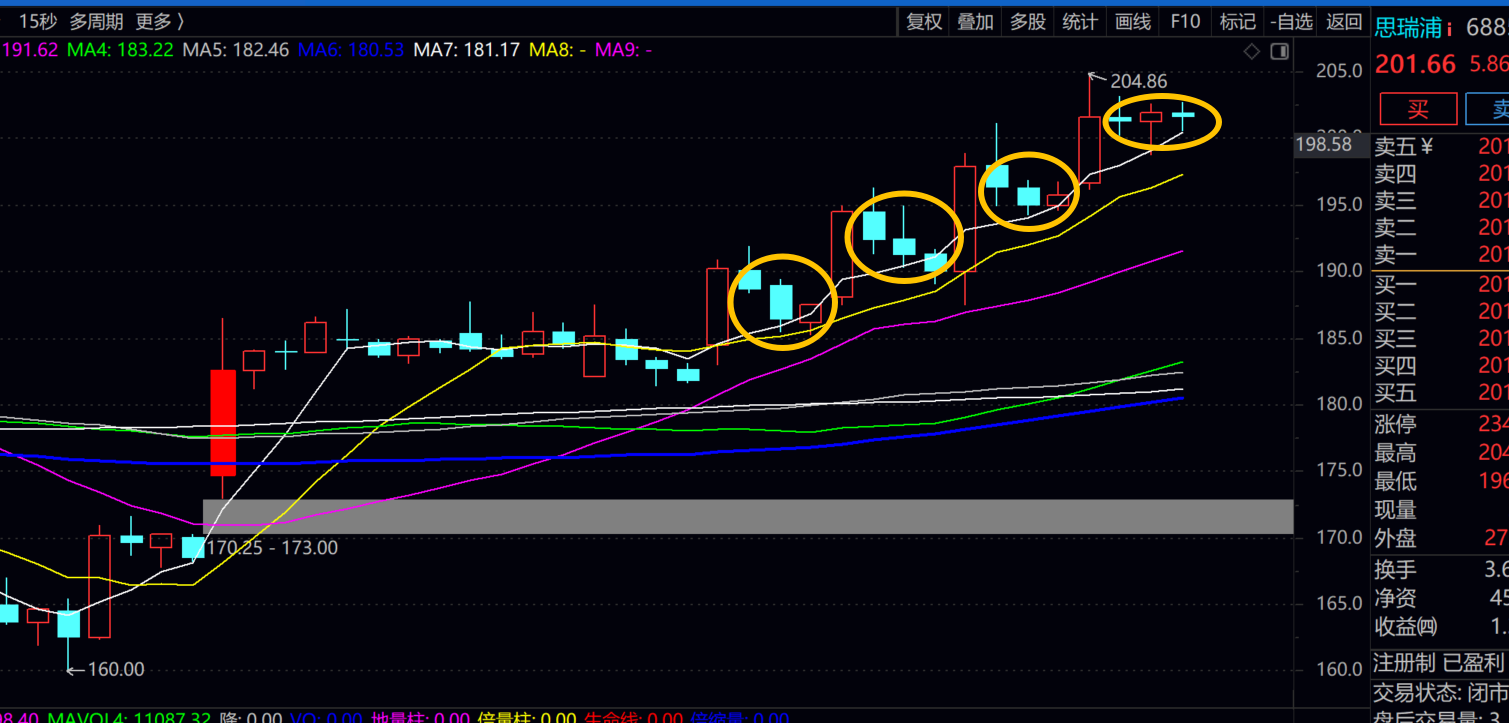Toggle the side panel layout icon

tap(1279, 51)
